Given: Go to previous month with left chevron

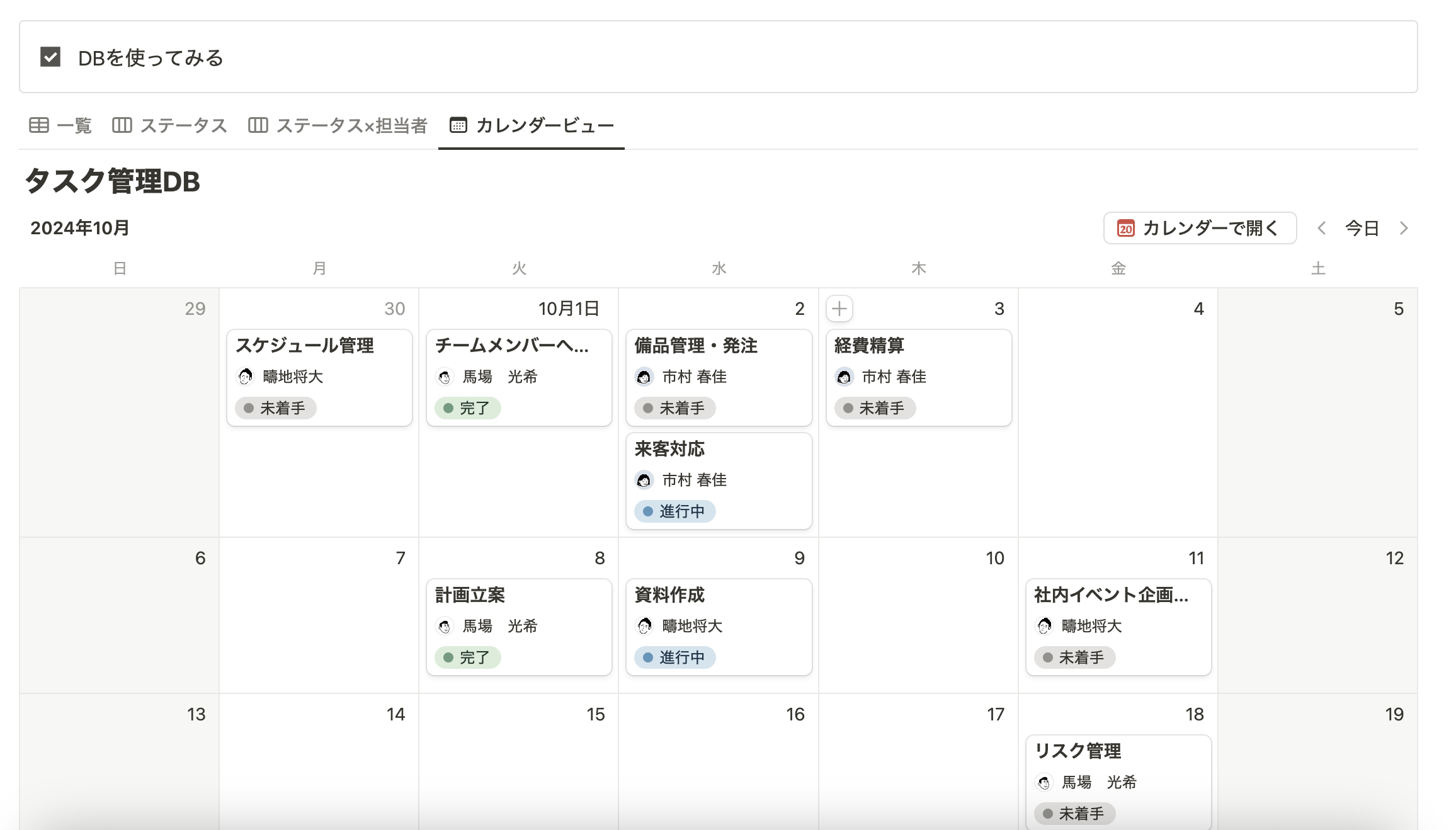Looking at the screenshot, I should (1322, 228).
